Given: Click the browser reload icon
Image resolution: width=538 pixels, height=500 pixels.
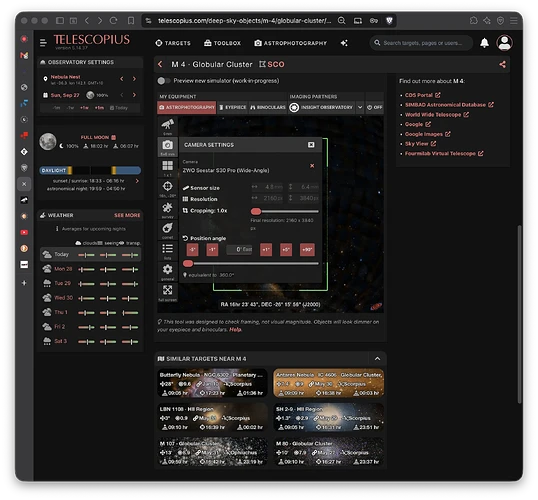Looking at the screenshot, I should click(x=113, y=21).
